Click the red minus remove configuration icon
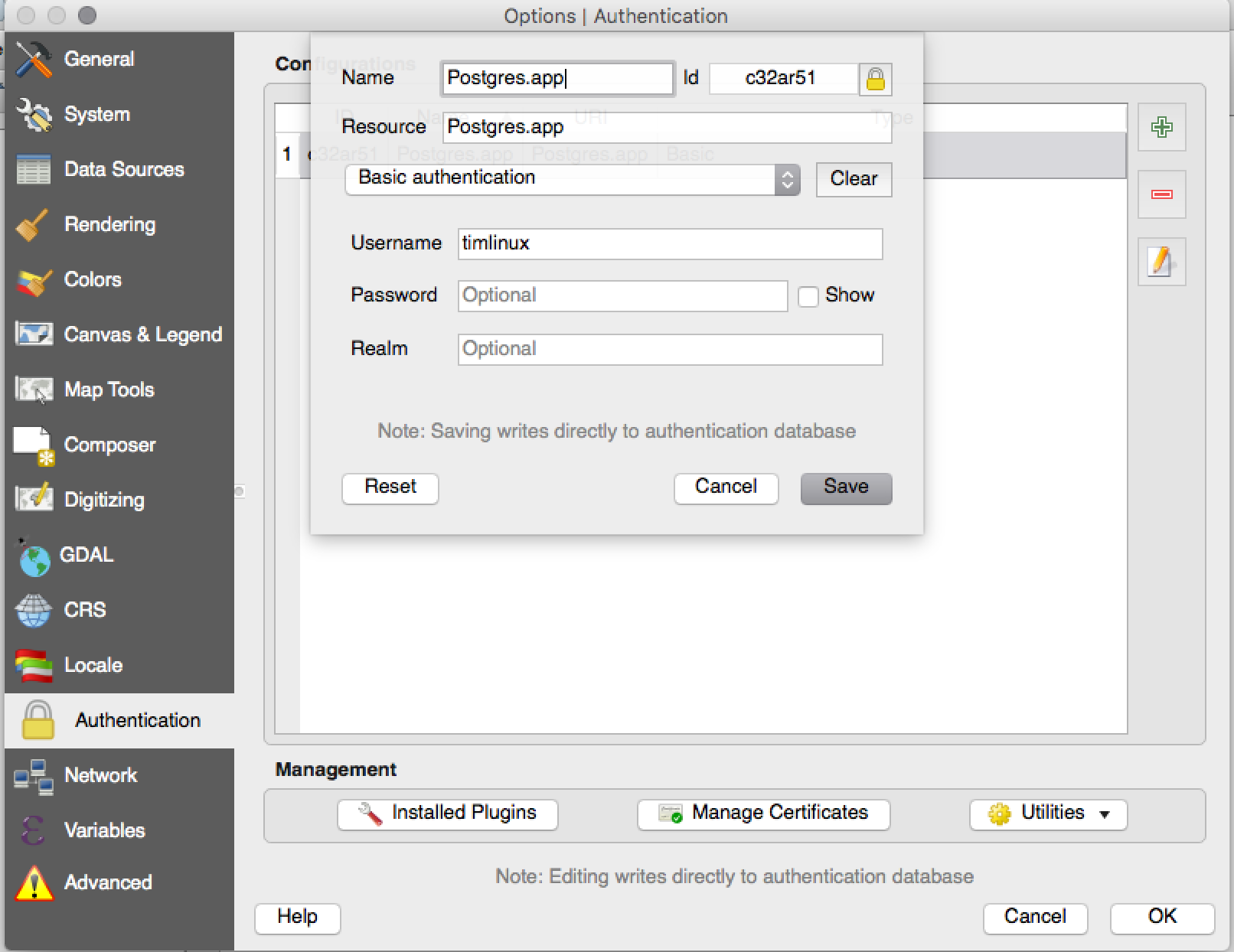Viewport: 1234px width, 952px height. (1161, 194)
